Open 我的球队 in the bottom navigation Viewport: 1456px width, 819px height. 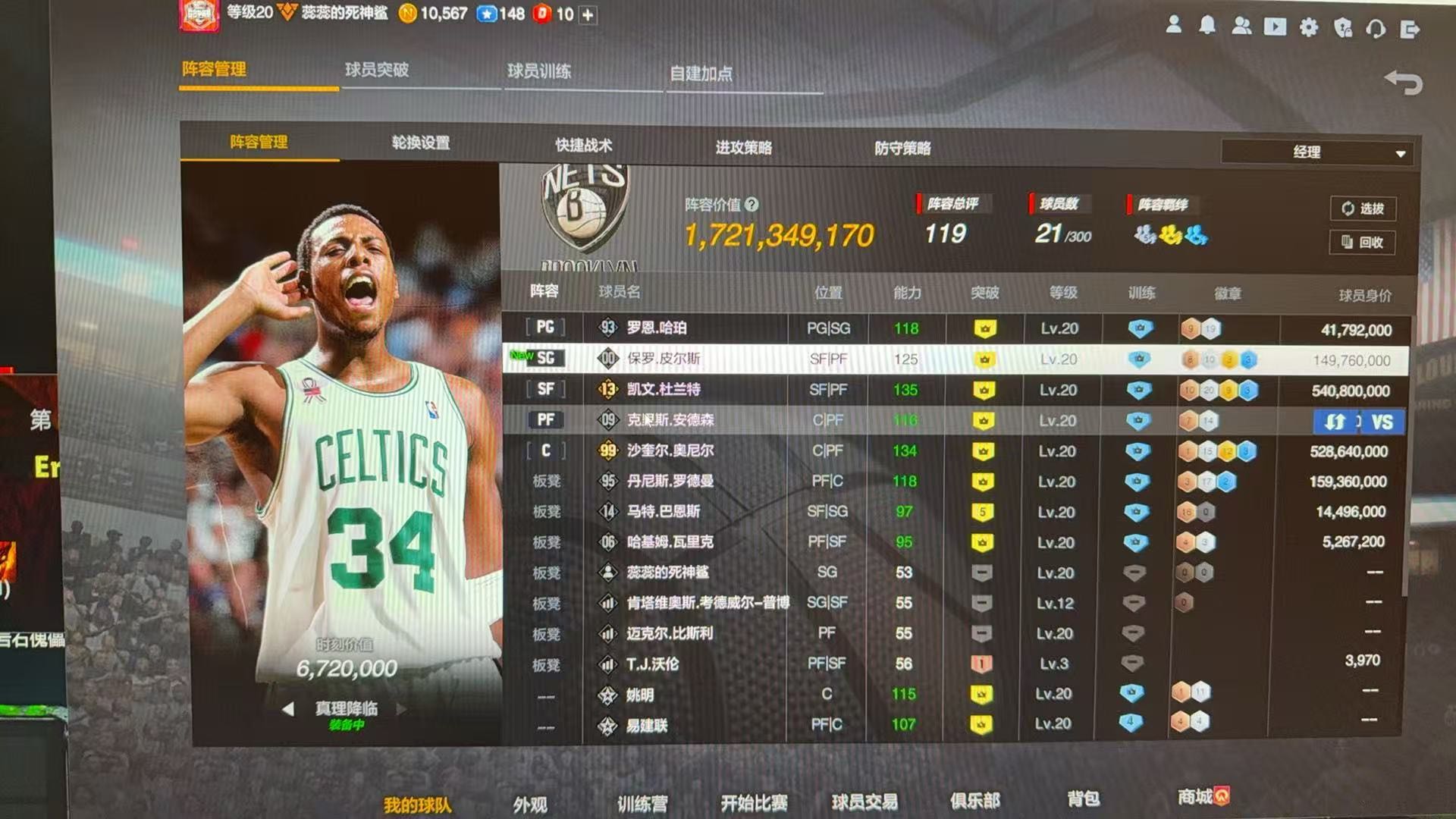click(417, 805)
